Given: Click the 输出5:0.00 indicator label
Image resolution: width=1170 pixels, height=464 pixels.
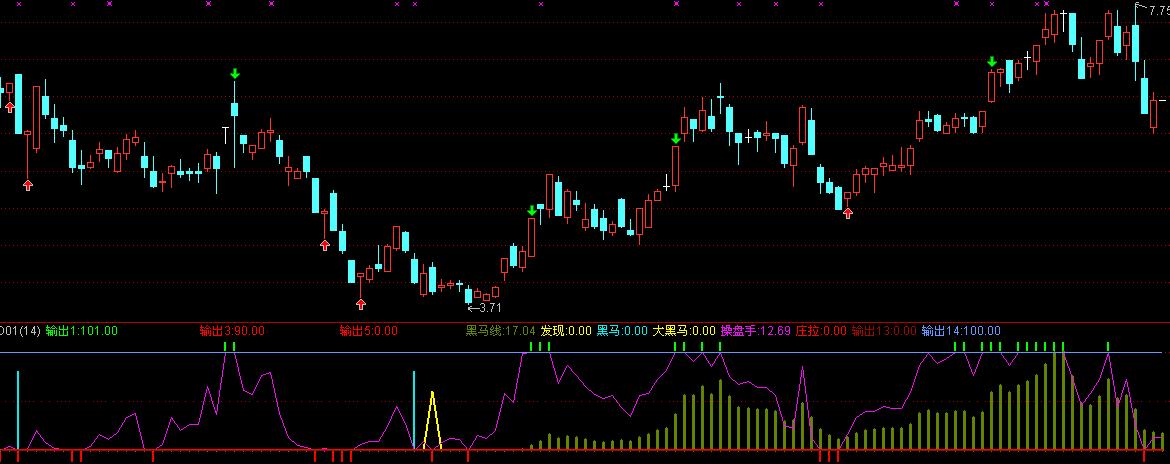Looking at the screenshot, I should click(369, 330).
